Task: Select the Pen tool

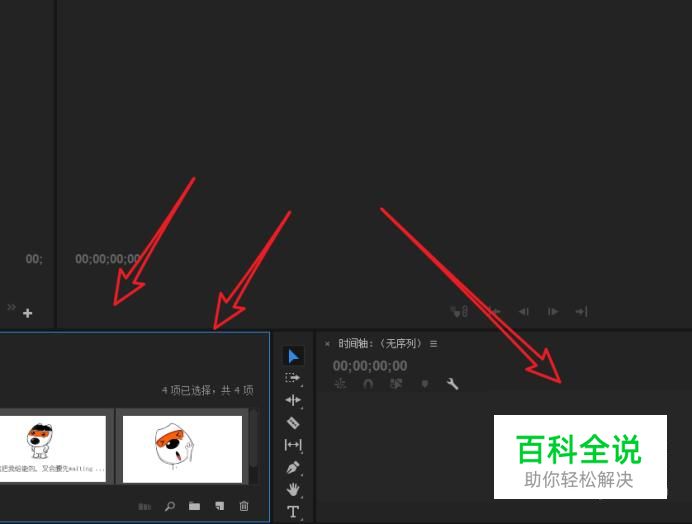Action: click(293, 467)
